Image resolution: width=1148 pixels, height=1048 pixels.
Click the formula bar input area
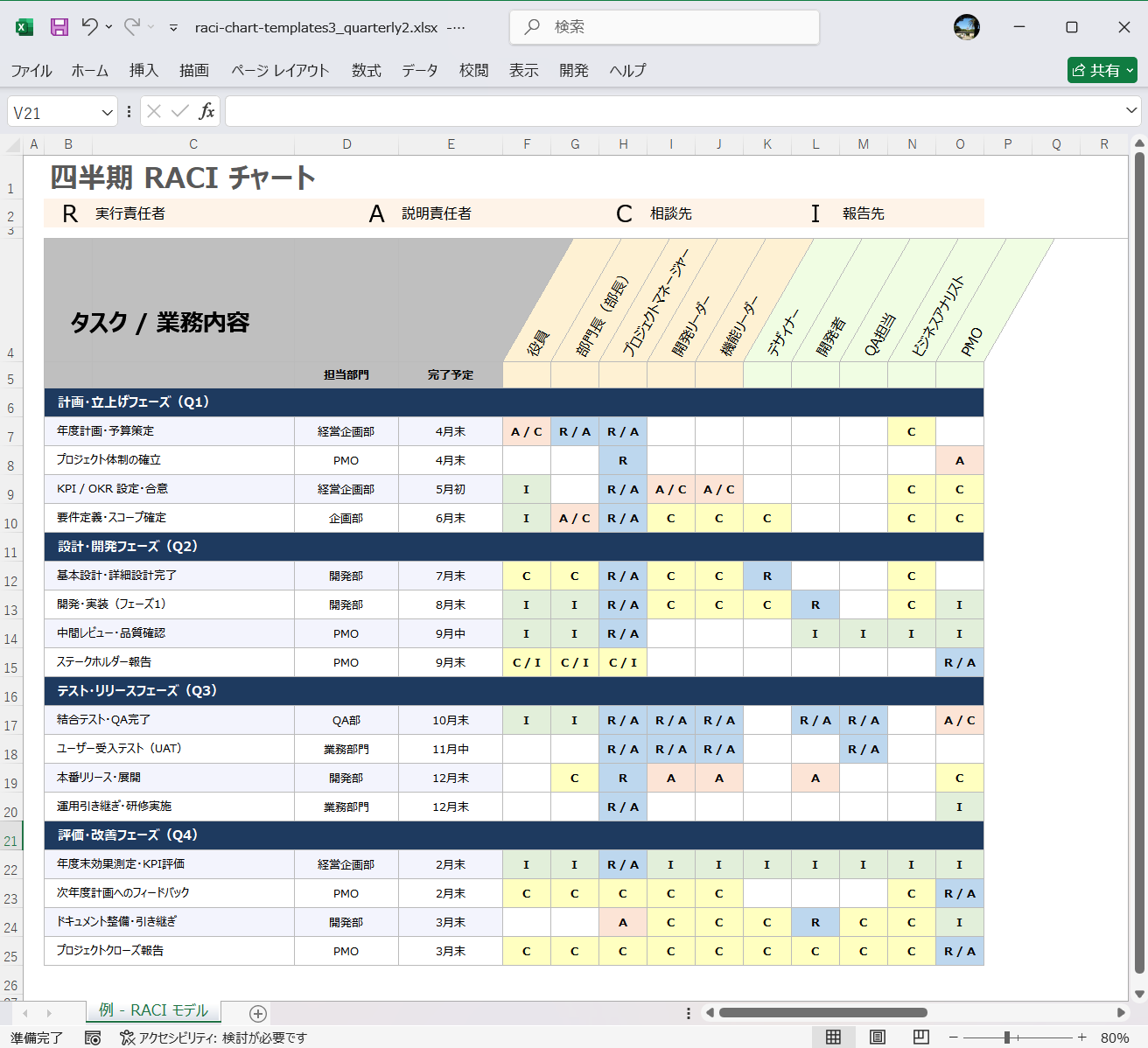click(674, 111)
